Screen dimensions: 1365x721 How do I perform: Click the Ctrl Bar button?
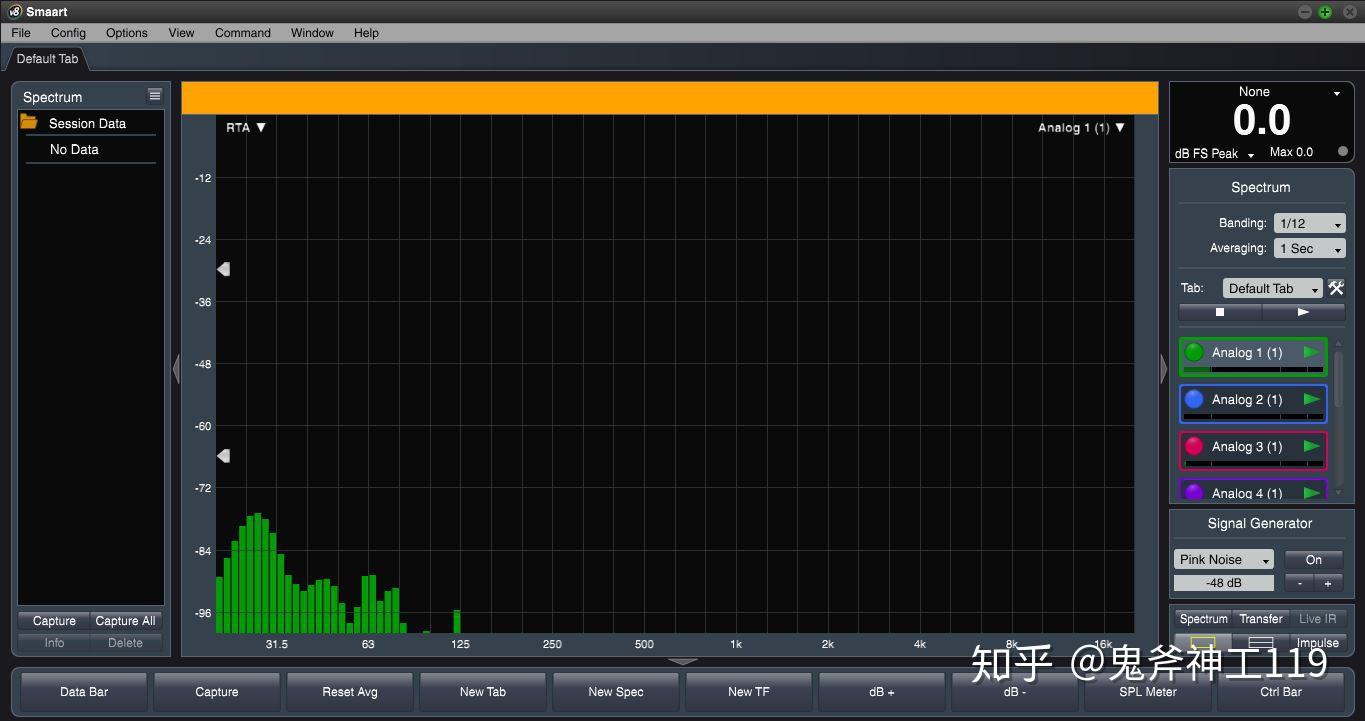(x=1281, y=692)
